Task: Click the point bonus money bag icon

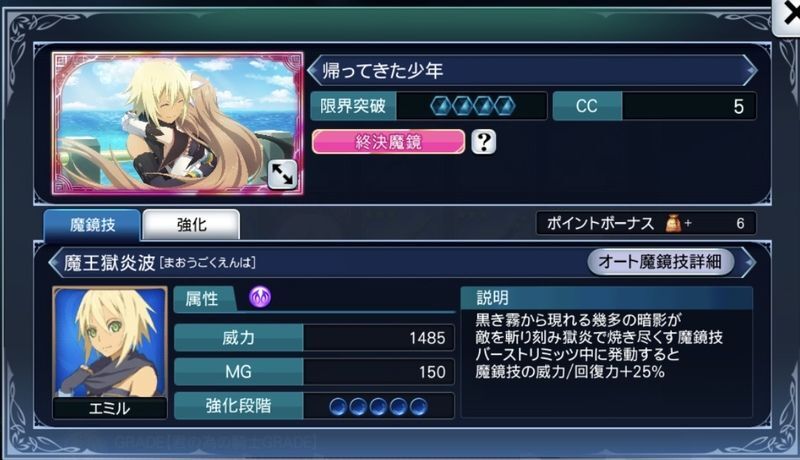Action: pos(673,223)
